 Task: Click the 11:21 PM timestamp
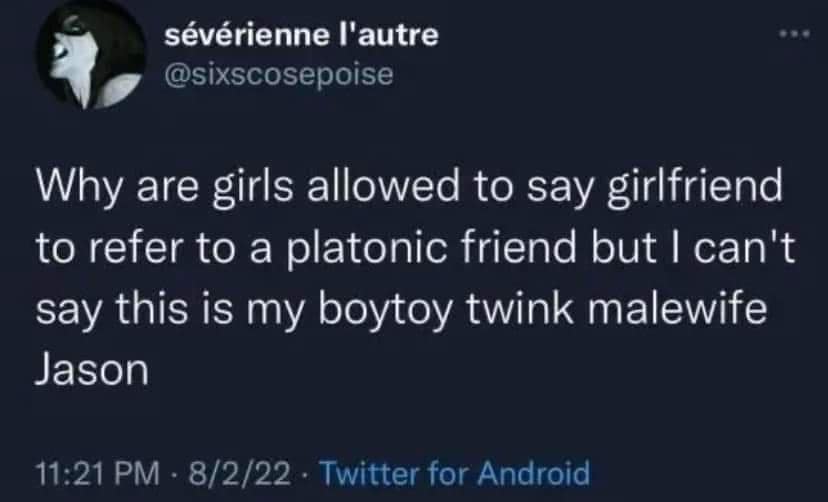click(84, 471)
